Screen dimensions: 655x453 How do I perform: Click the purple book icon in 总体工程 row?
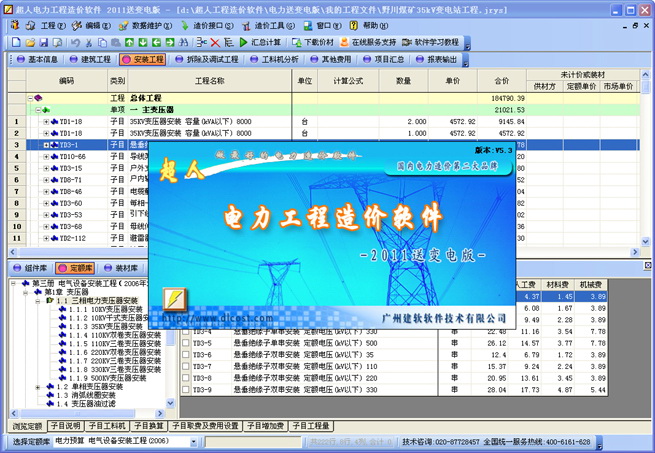(x=38, y=98)
